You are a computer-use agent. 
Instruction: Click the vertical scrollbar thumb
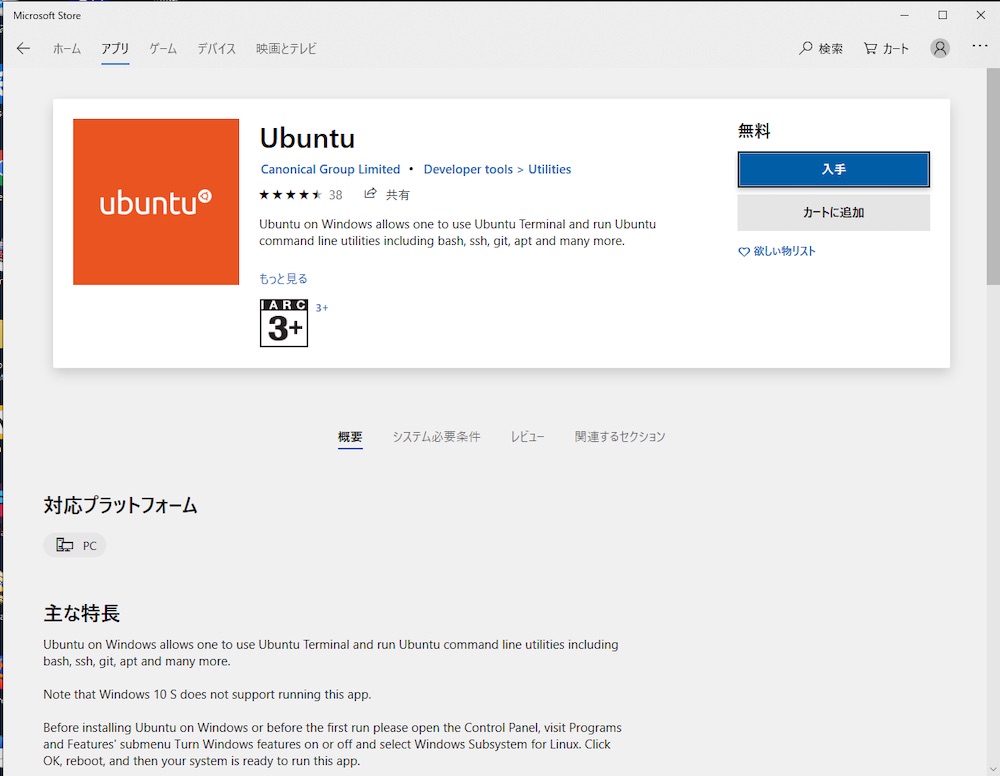[x=993, y=175]
